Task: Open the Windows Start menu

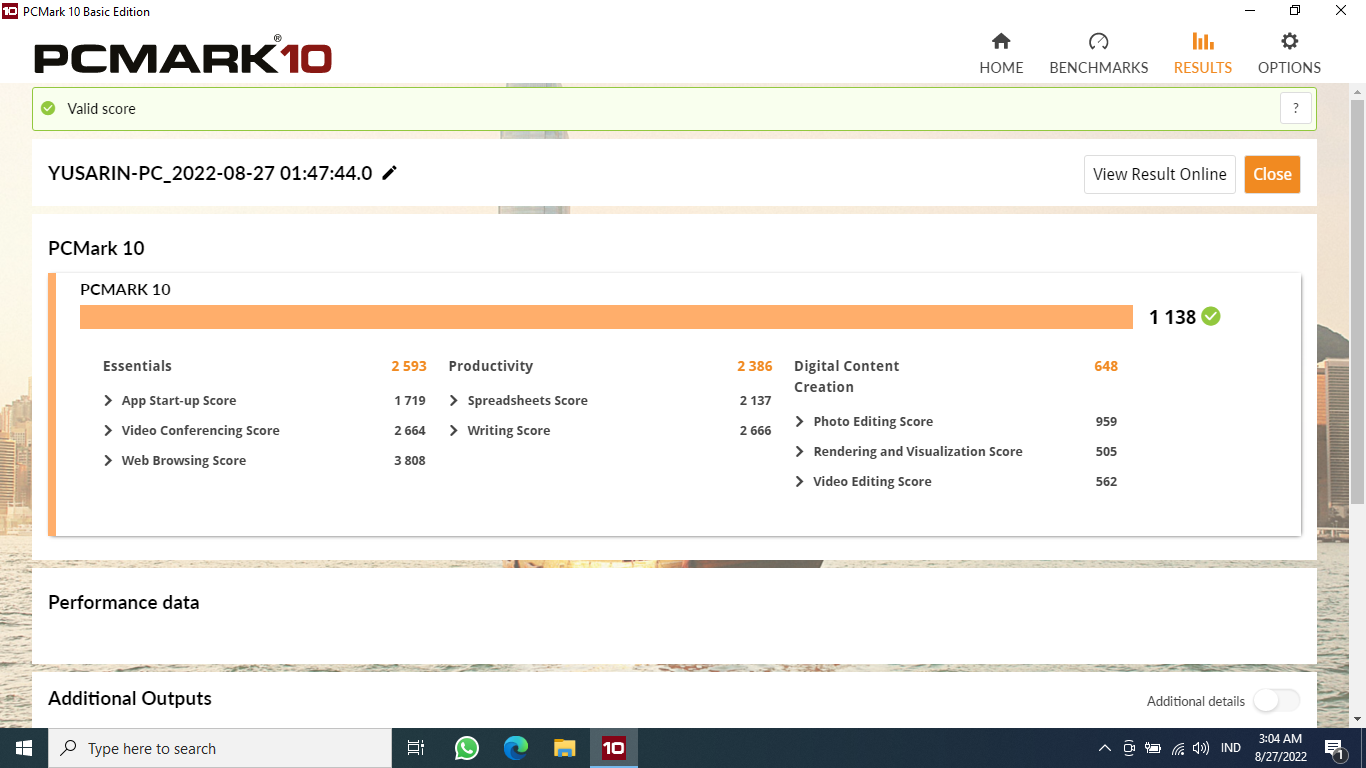Action: click(24, 748)
